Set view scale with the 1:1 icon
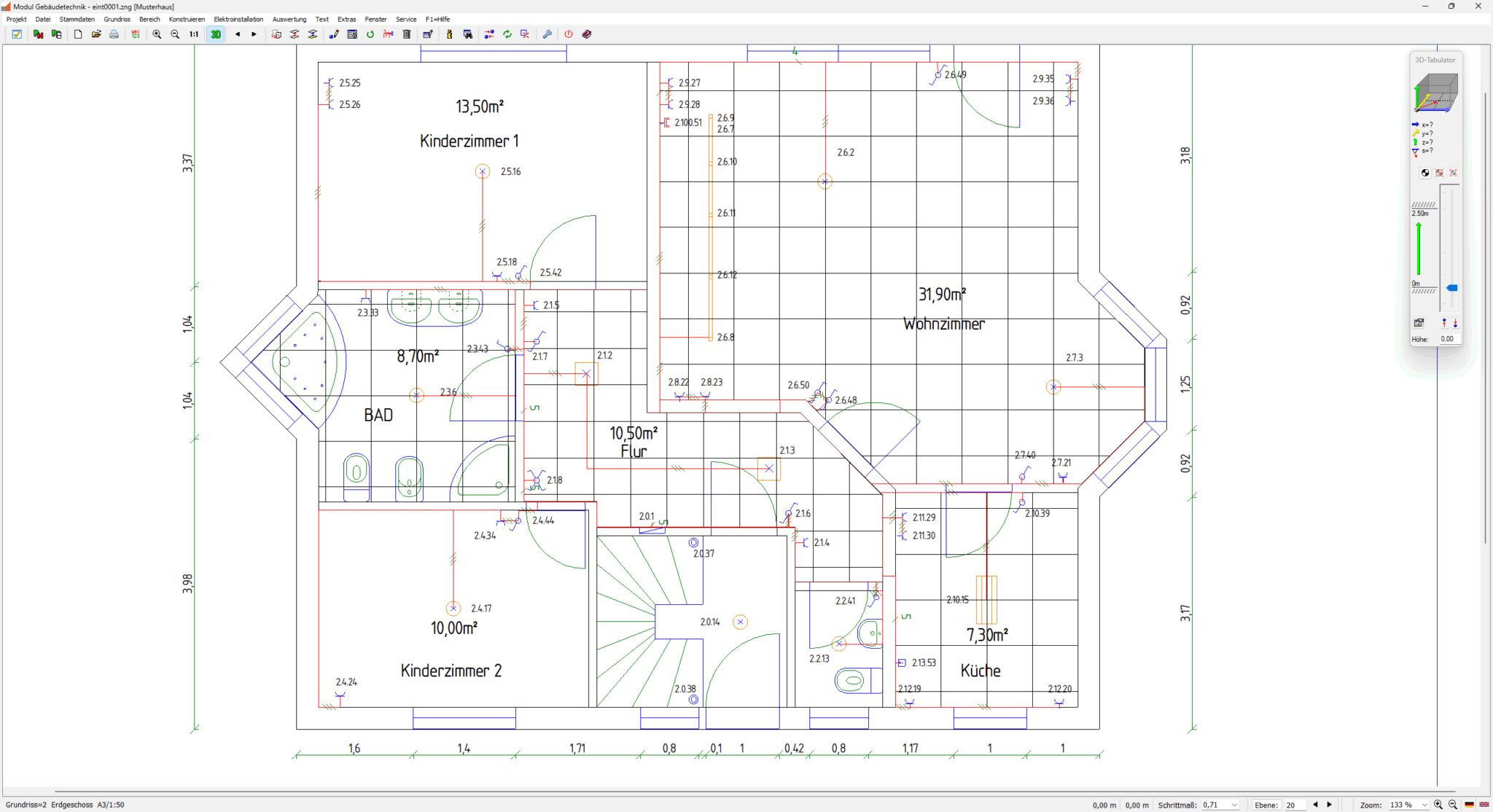Screen dimensions: 1493x812 (x=192, y=34)
